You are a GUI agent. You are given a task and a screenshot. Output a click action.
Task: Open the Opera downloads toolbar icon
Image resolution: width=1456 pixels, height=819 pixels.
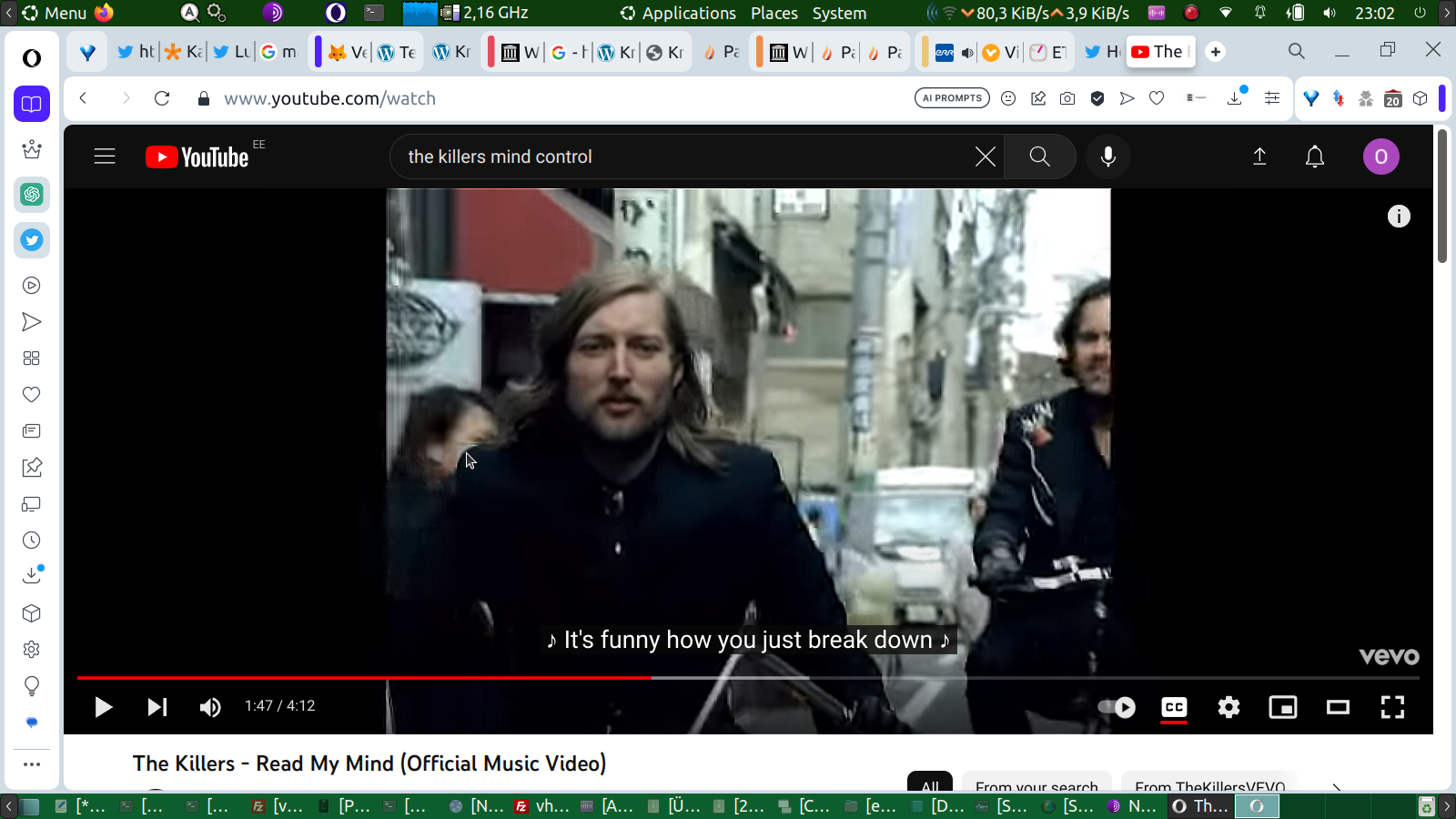point(1235,97)
